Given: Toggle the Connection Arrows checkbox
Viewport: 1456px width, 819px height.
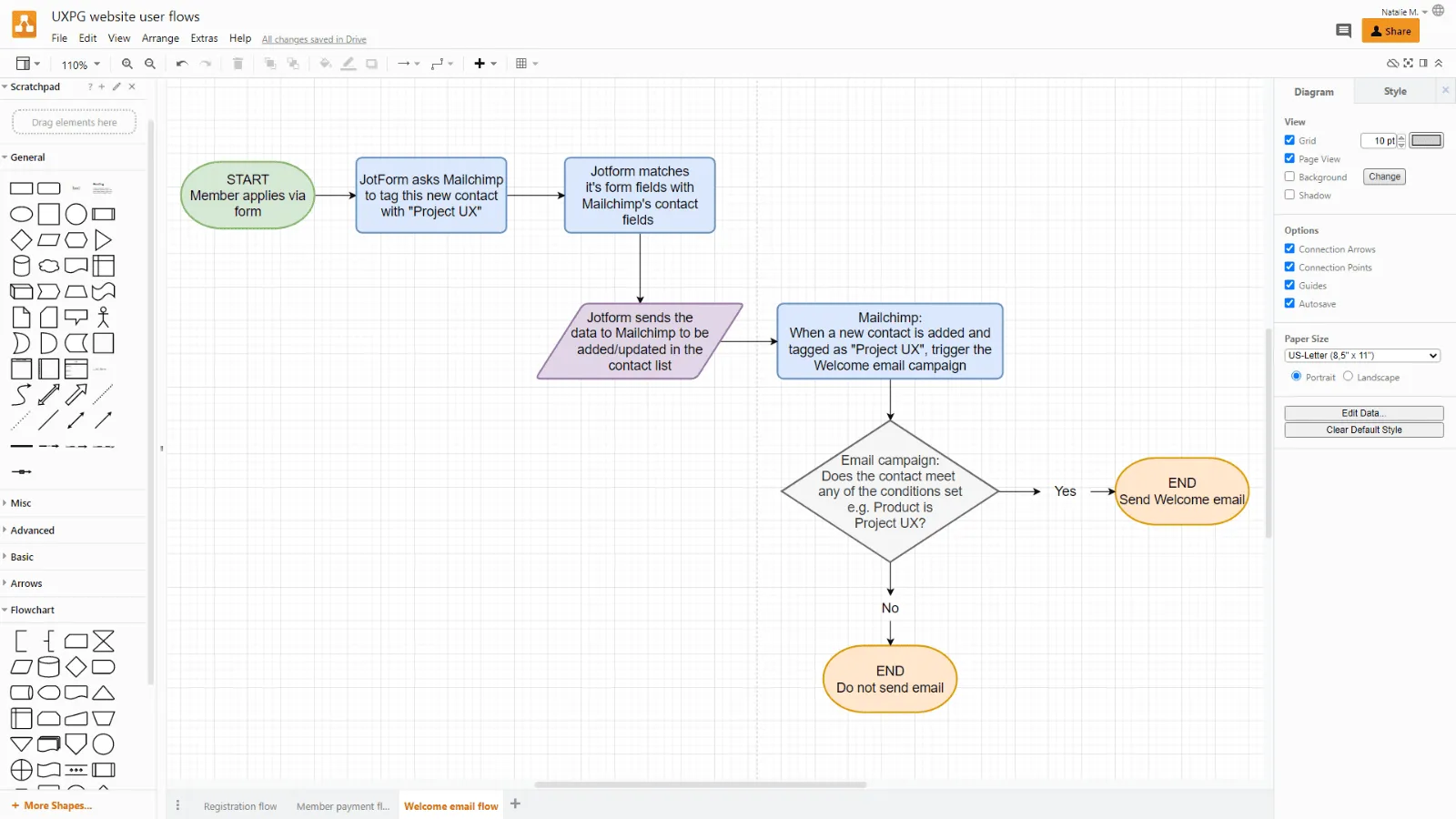Looking at the screenshot, I should pyautogui.click(x=1289, y=248).
